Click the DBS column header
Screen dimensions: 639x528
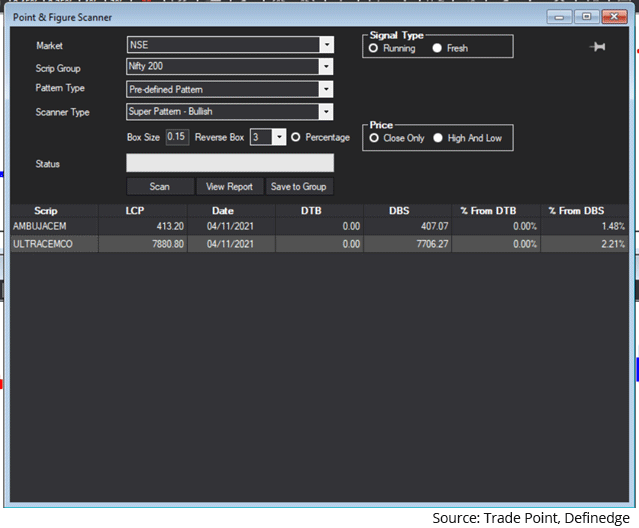click(x=408, y=211)
